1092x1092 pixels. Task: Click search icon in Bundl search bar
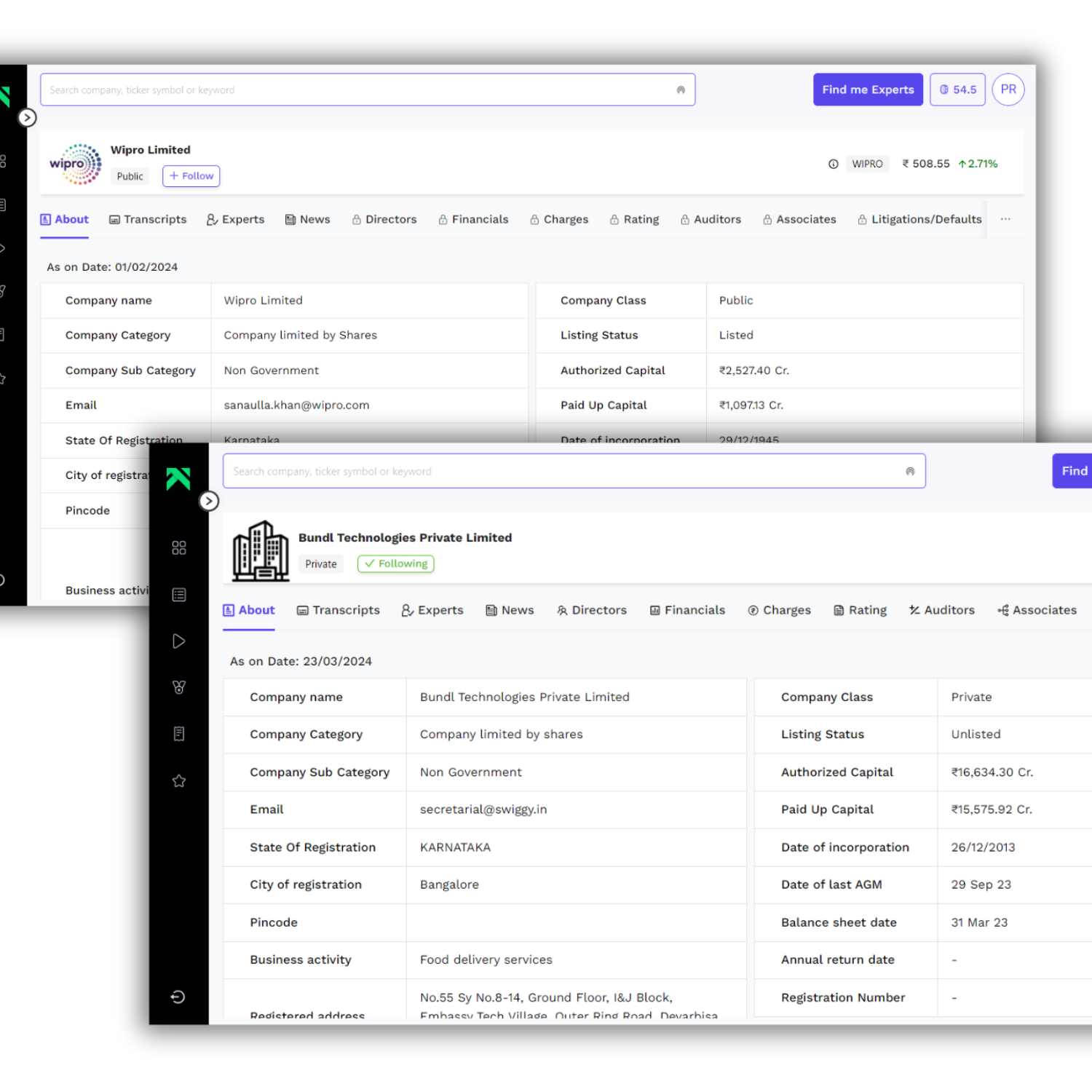pos(910,472)
